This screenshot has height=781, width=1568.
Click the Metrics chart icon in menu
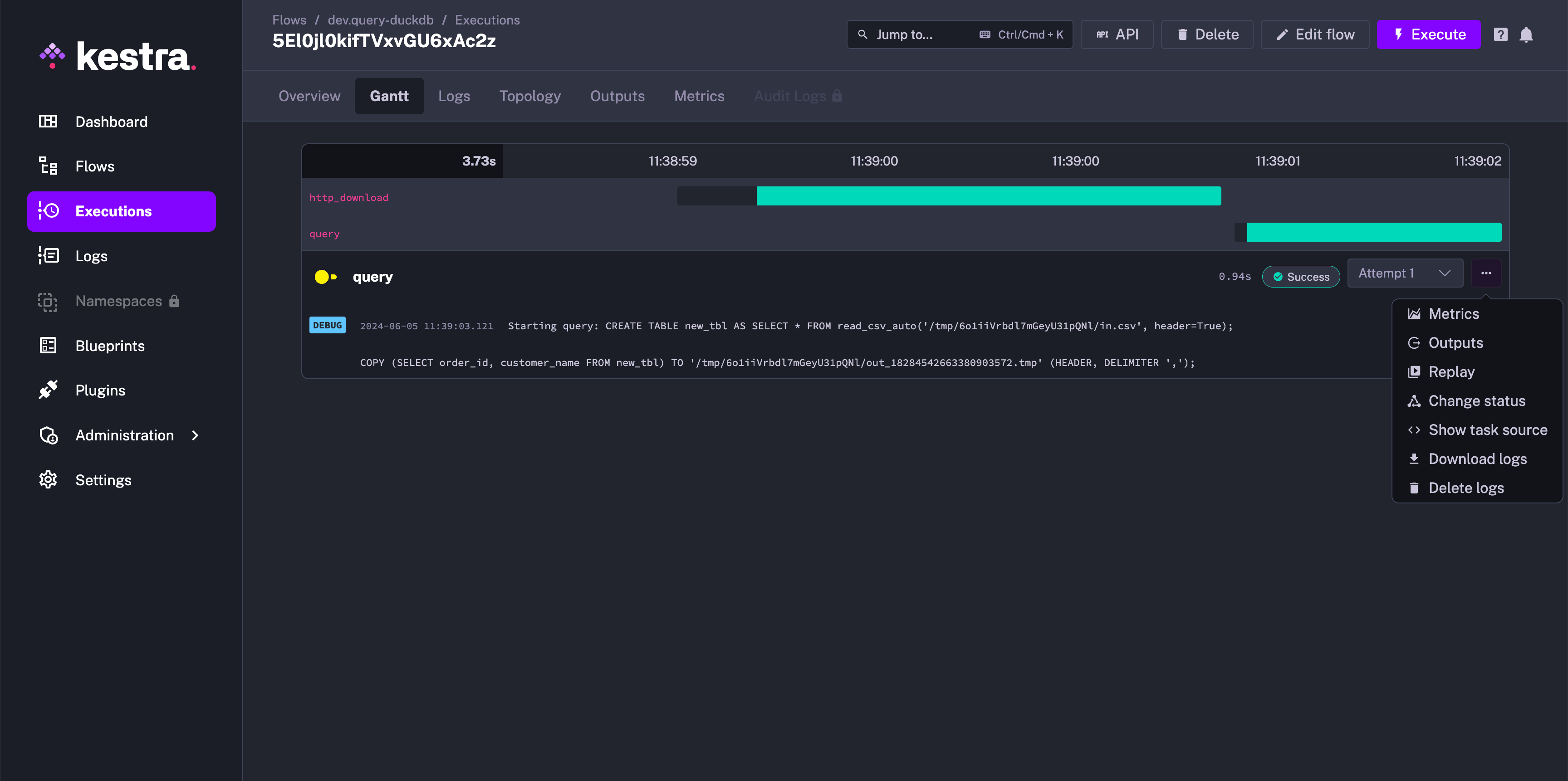point(1414,314)
